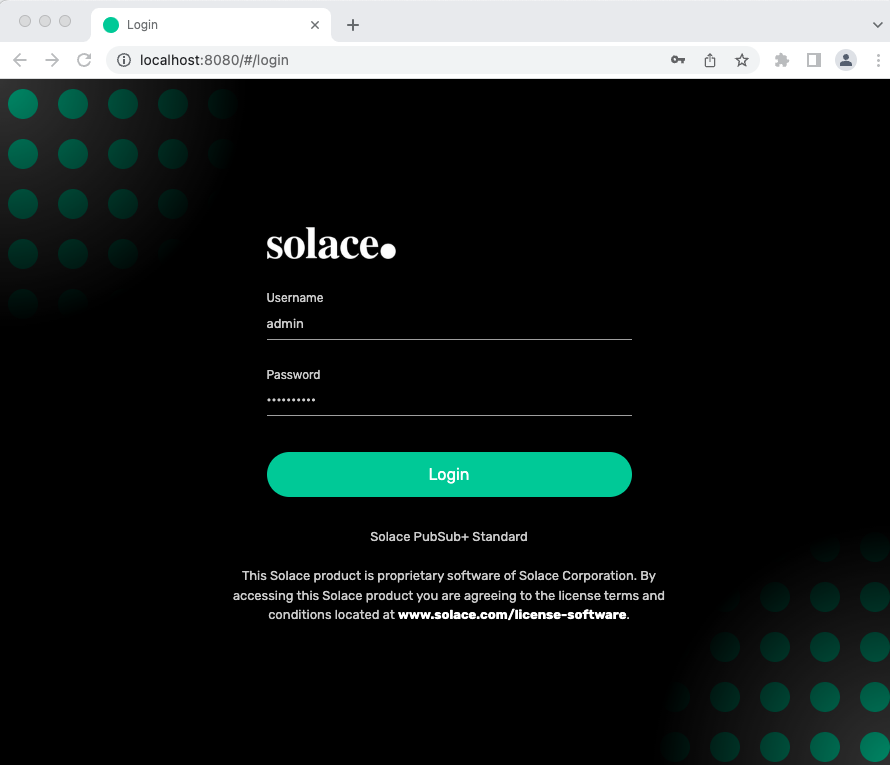
Task: Click the Solace logo above the login form
Action: [331, 242]
